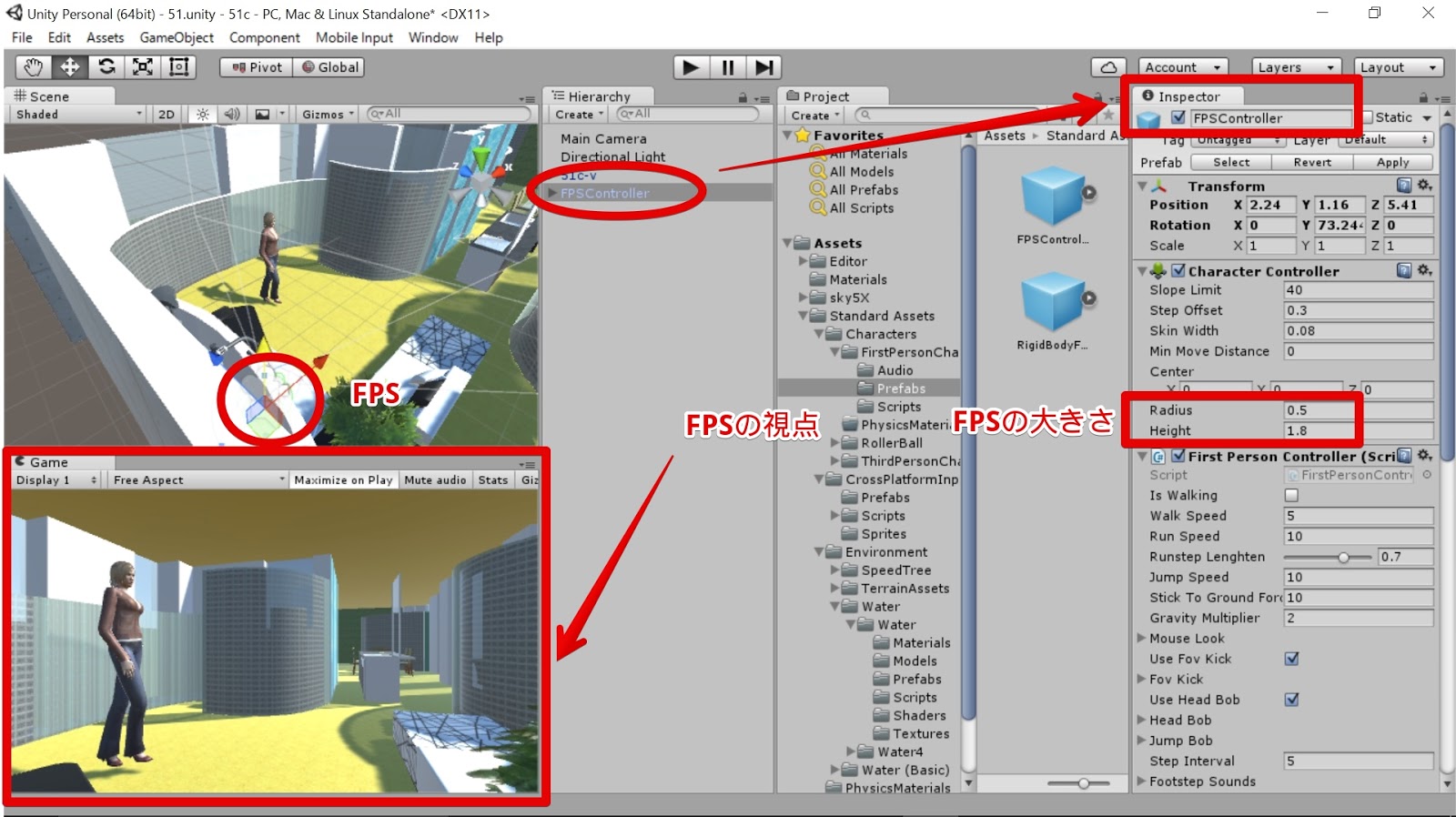The width and height of the screenshot is (1456, 817).
Task: Open Shaded draw mode dropdown
Action: pyautogui.click(x=78, y=115)
